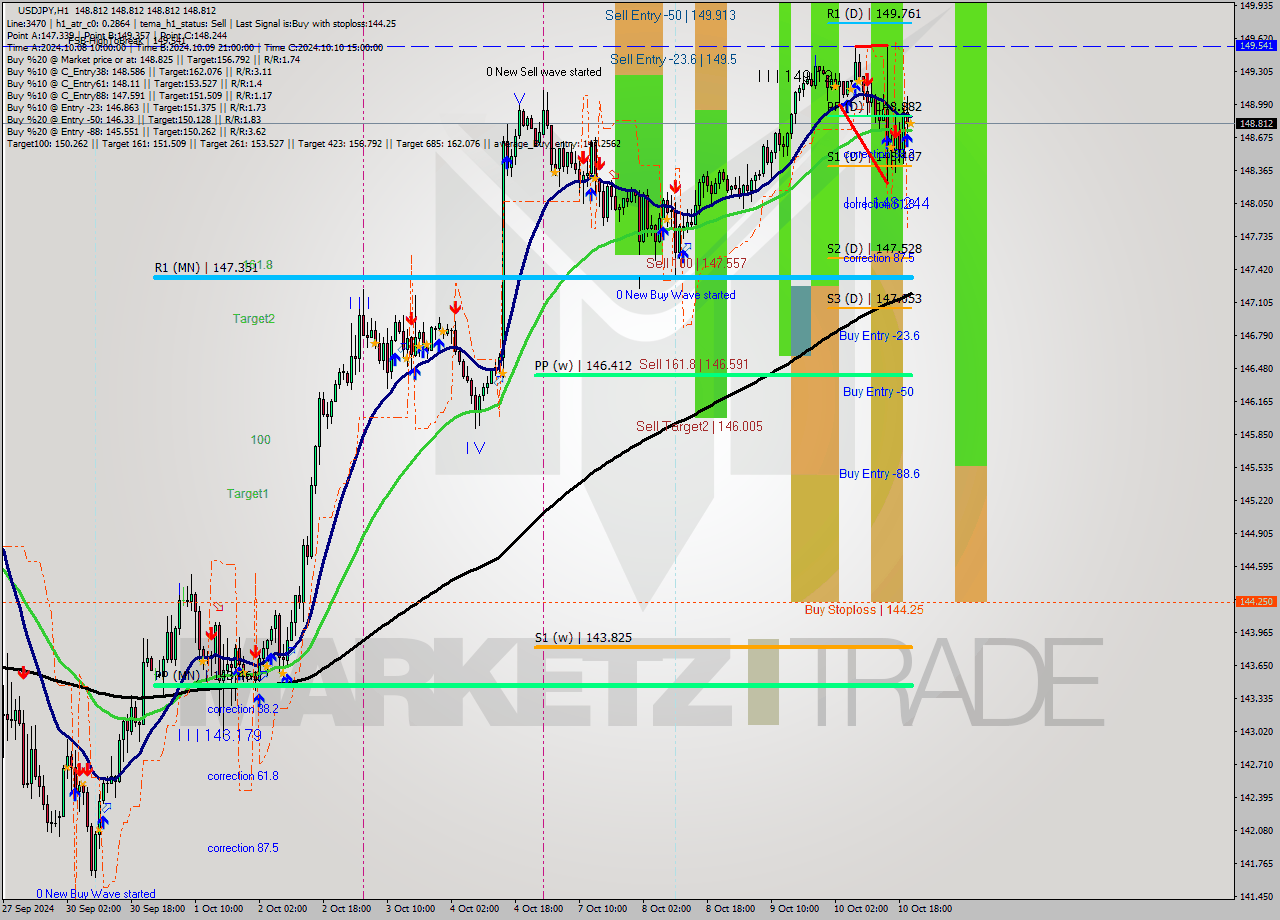Click the I I I 143.179 wave label

click(x=219, y=735)
